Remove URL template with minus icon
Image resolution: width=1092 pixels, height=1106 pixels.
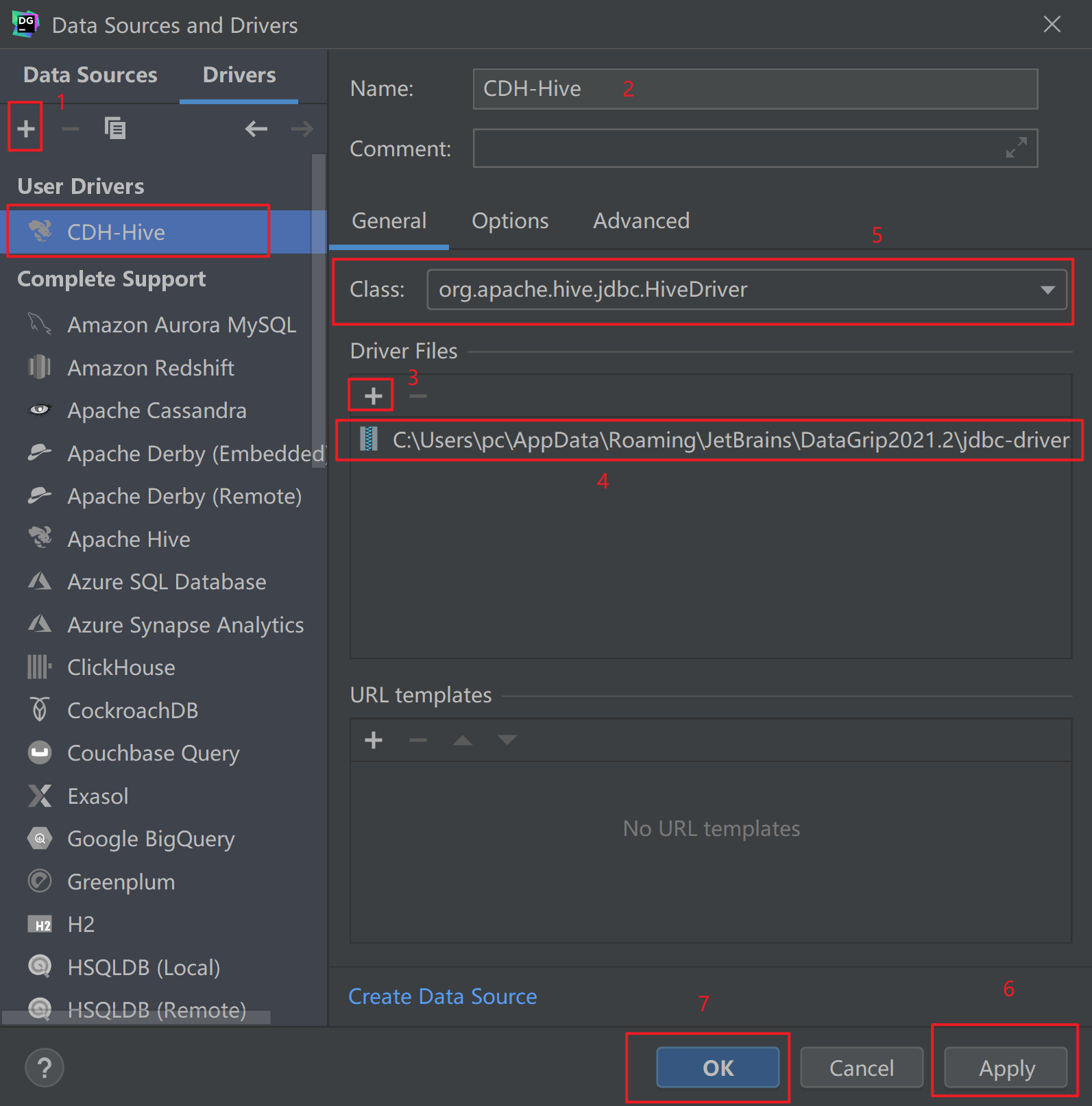click(x=417, y=739)
